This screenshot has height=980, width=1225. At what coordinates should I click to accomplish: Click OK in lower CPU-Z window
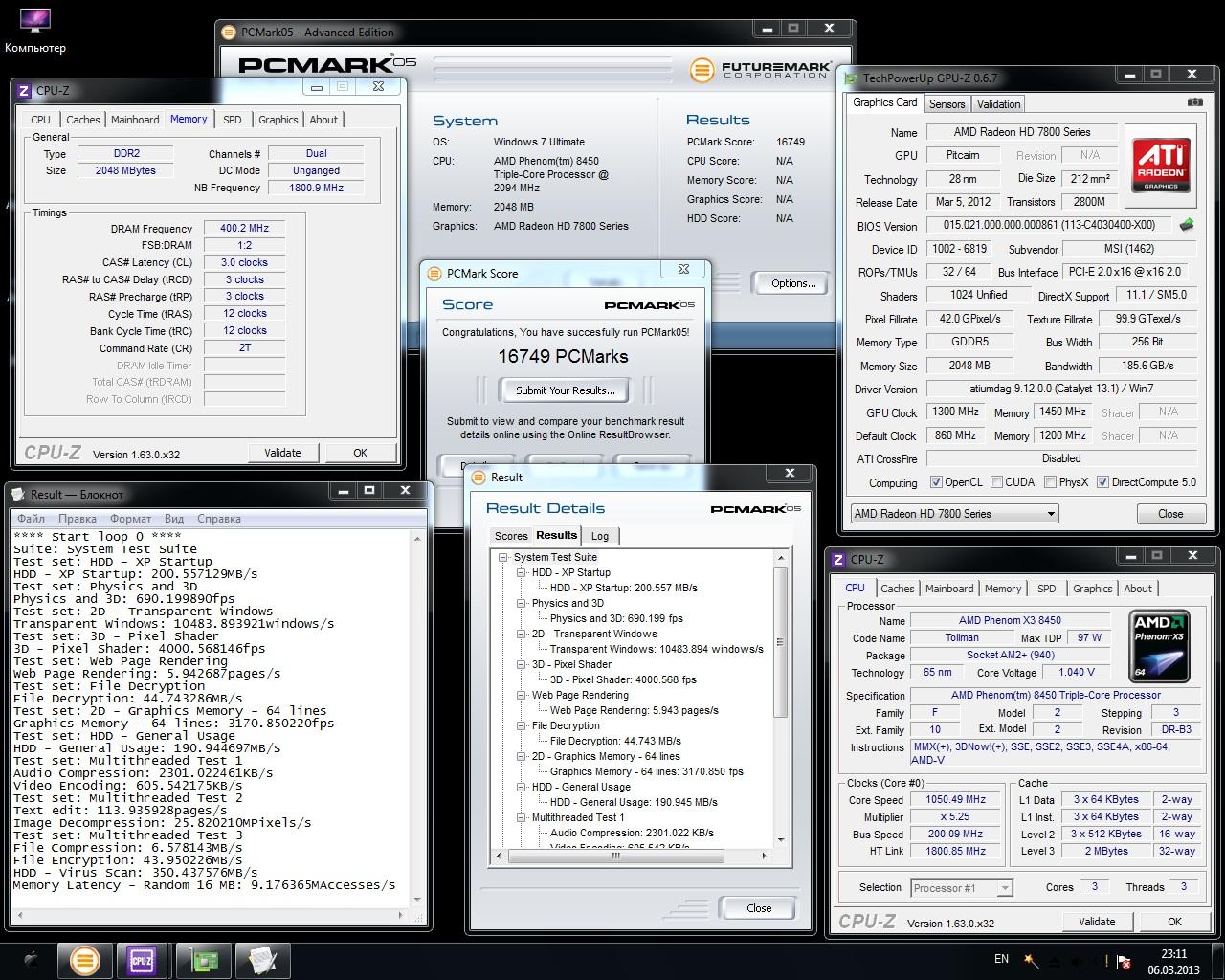(1174, 922)
